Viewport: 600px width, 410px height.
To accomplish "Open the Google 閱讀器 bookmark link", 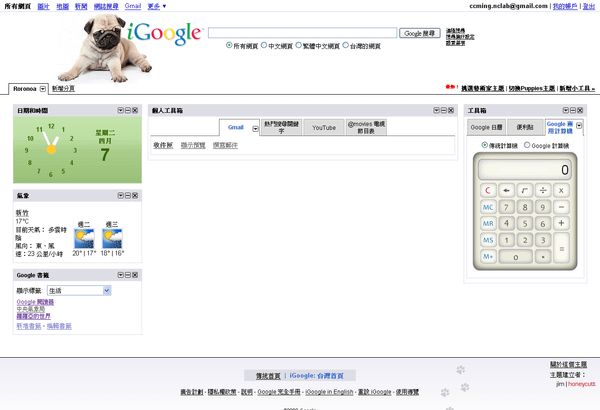I will click(35, 302).
